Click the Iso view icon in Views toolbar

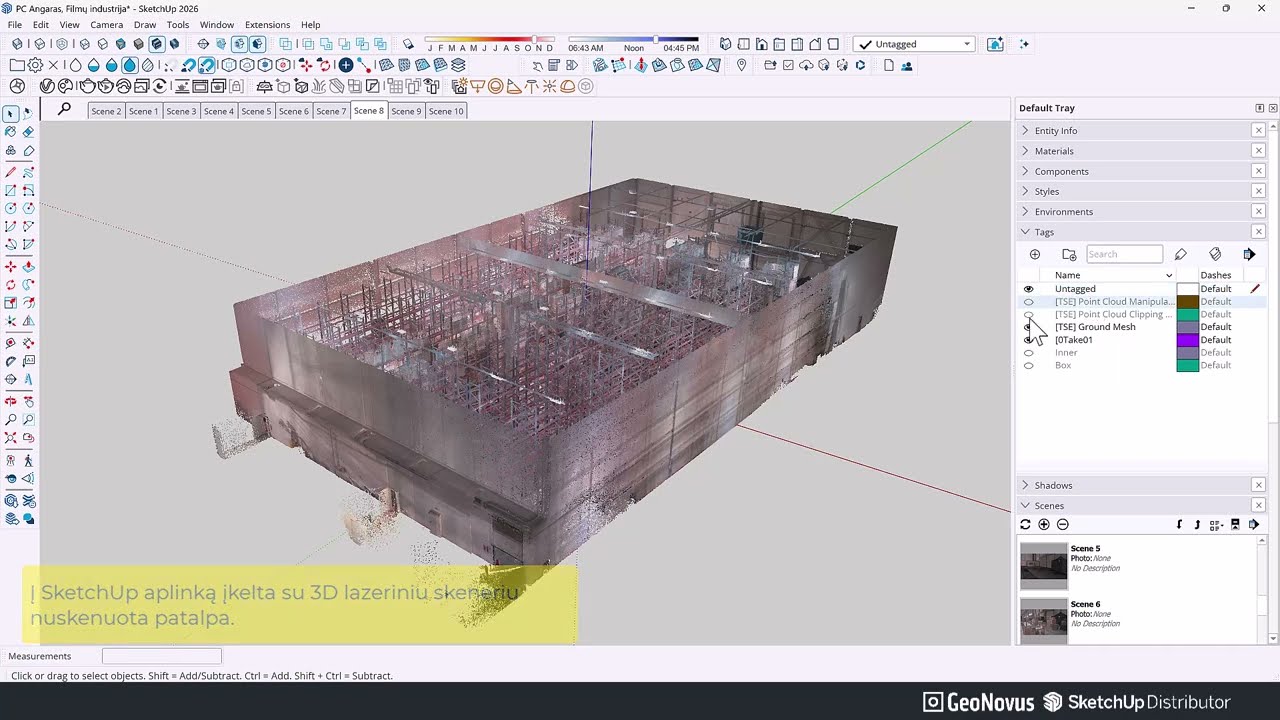(725, 44)
